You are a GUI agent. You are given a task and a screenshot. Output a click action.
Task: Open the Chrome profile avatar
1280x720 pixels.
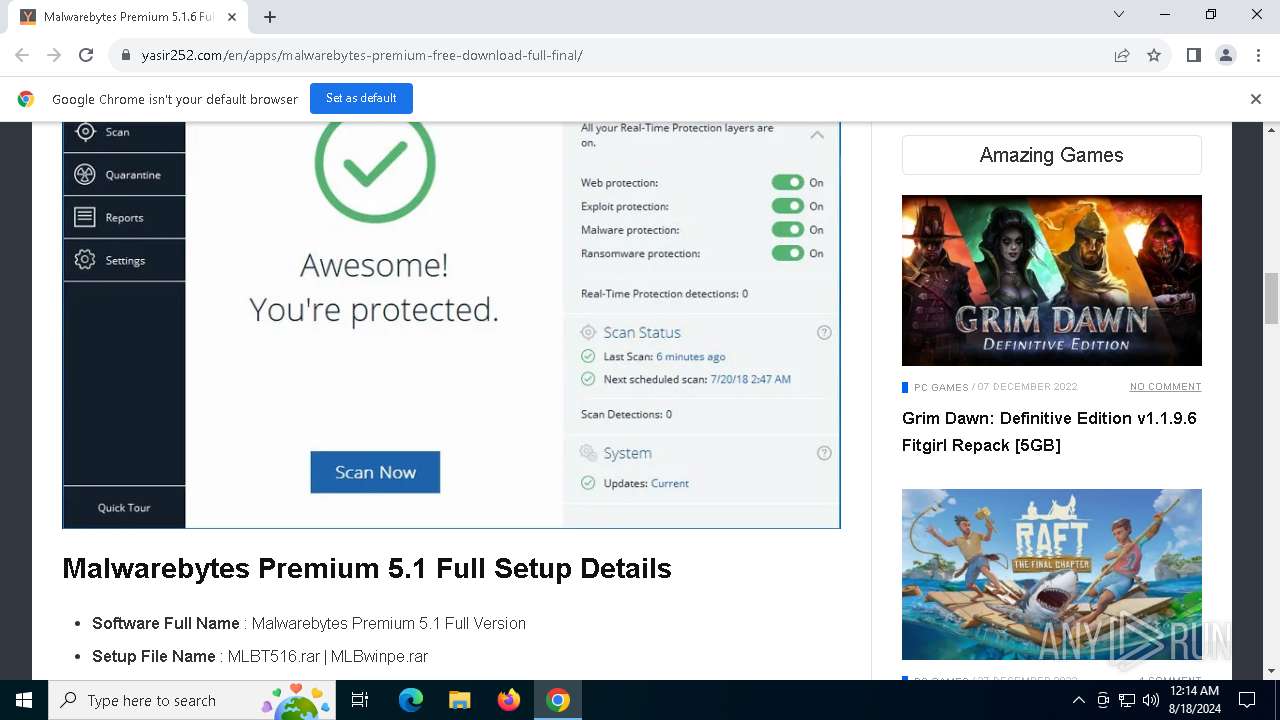click(x=1226, y=55)
